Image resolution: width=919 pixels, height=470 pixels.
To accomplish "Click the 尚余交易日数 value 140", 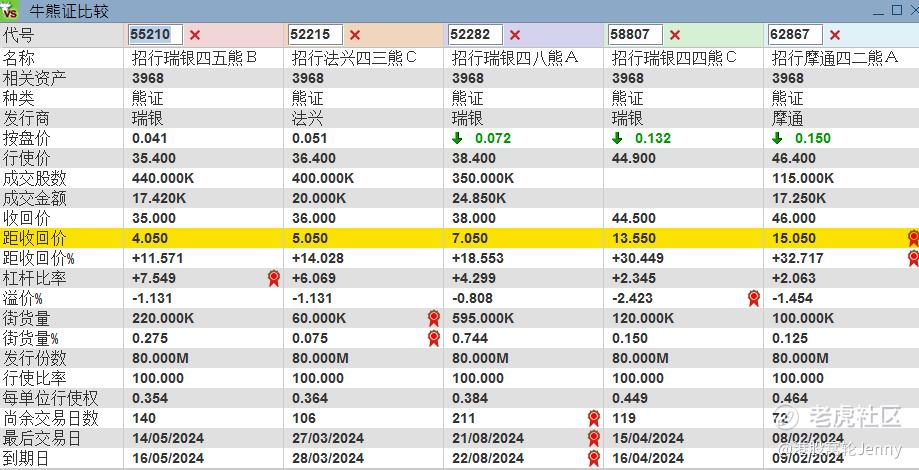I will 144,418.
